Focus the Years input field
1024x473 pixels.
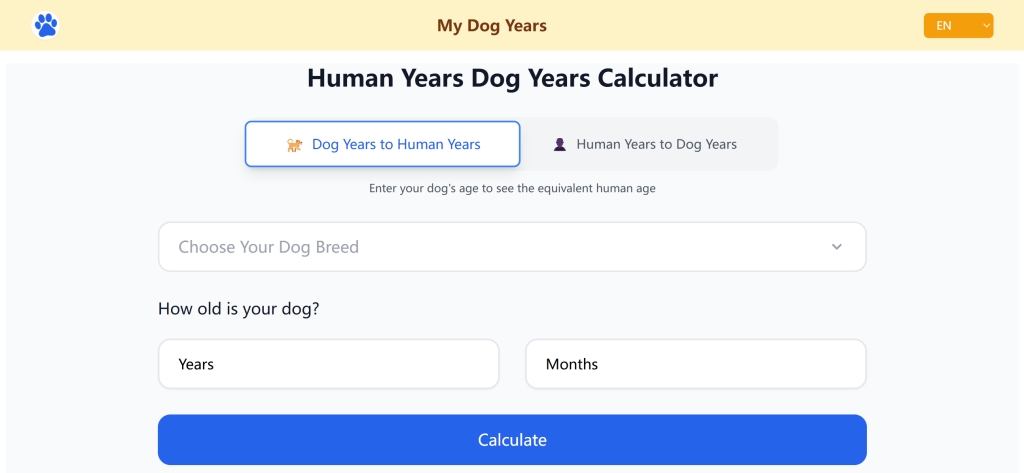pos(328,364)
